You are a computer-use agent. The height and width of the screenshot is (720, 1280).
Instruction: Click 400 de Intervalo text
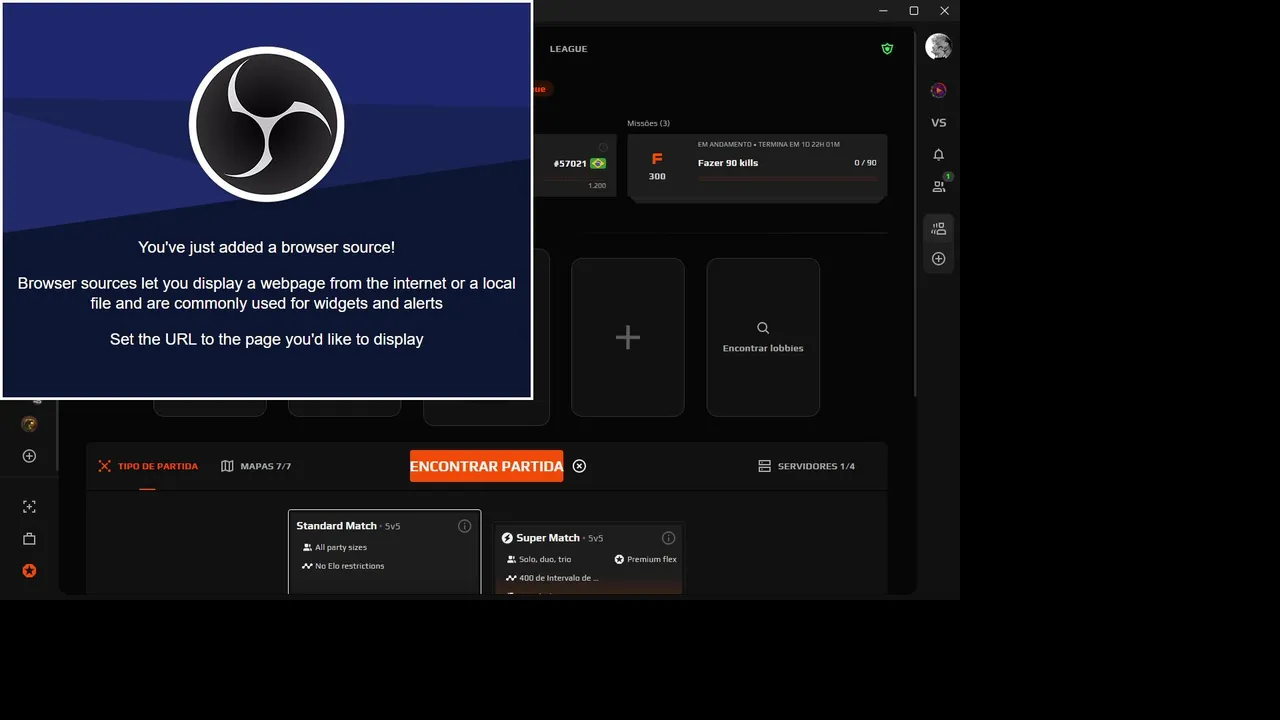(558, 578)
